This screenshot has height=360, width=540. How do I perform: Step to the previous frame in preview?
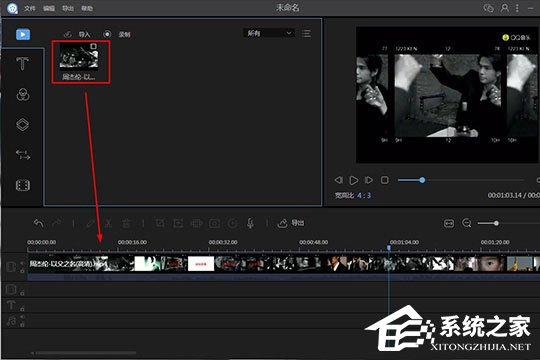point(339,180)
